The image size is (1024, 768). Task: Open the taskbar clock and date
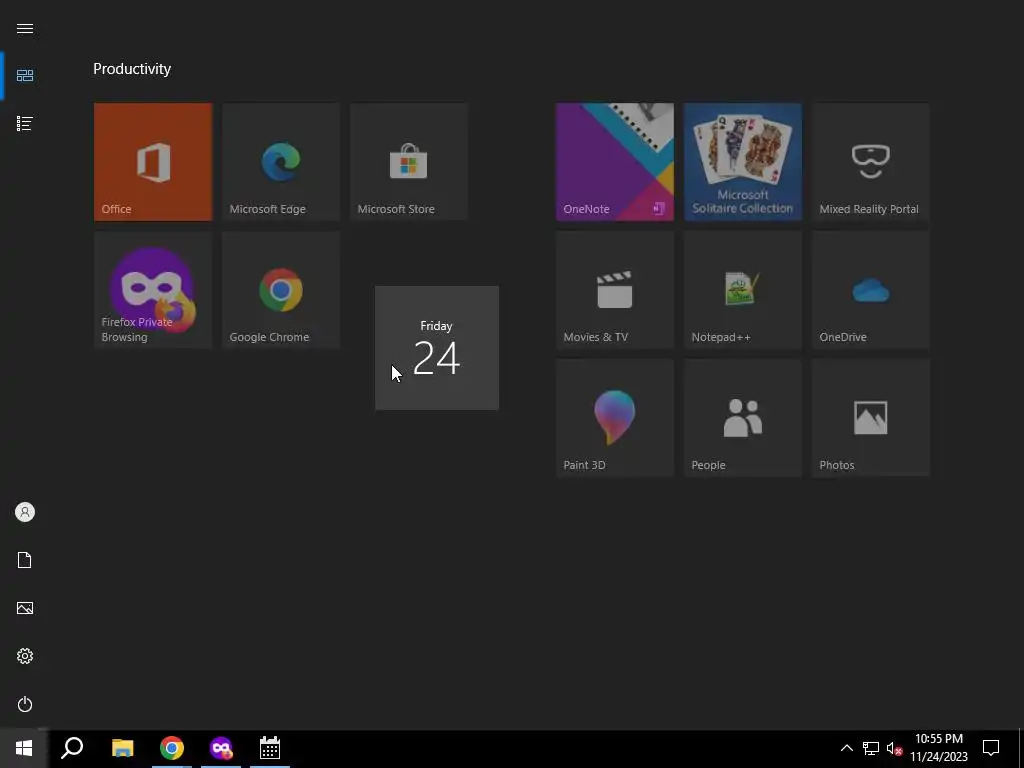938,748
